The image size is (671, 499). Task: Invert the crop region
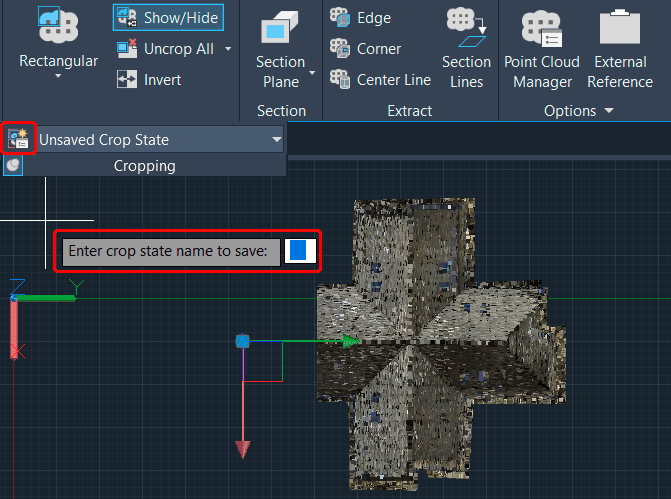pyautogui.click(x=149, y=80)
